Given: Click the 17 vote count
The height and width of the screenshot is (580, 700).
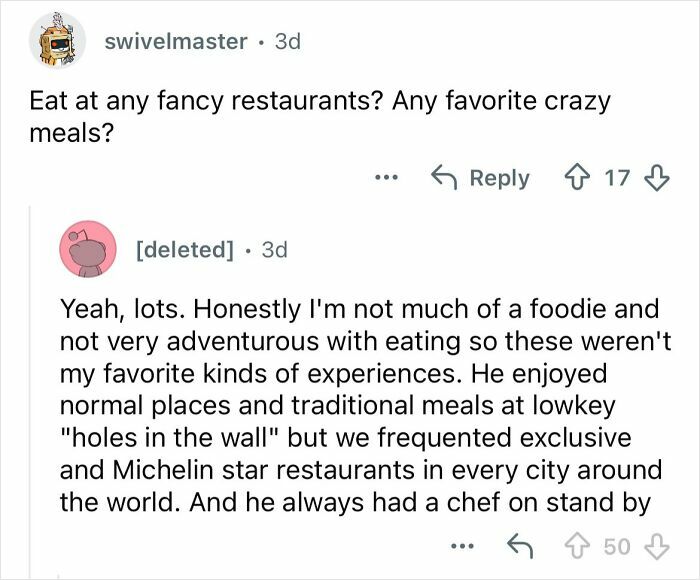Looking at the screenshot, I should tap(617, 178).
